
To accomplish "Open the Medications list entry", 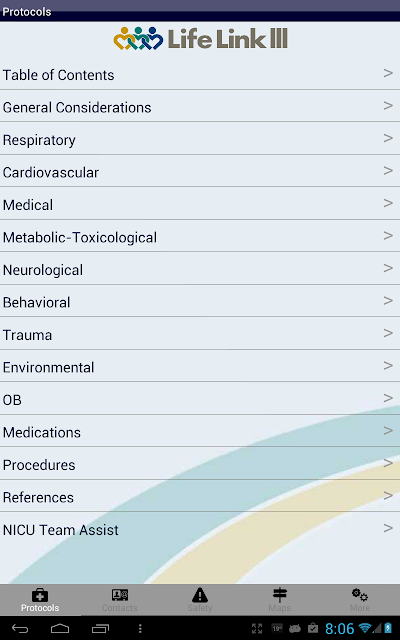I will [x=200, y=431].
